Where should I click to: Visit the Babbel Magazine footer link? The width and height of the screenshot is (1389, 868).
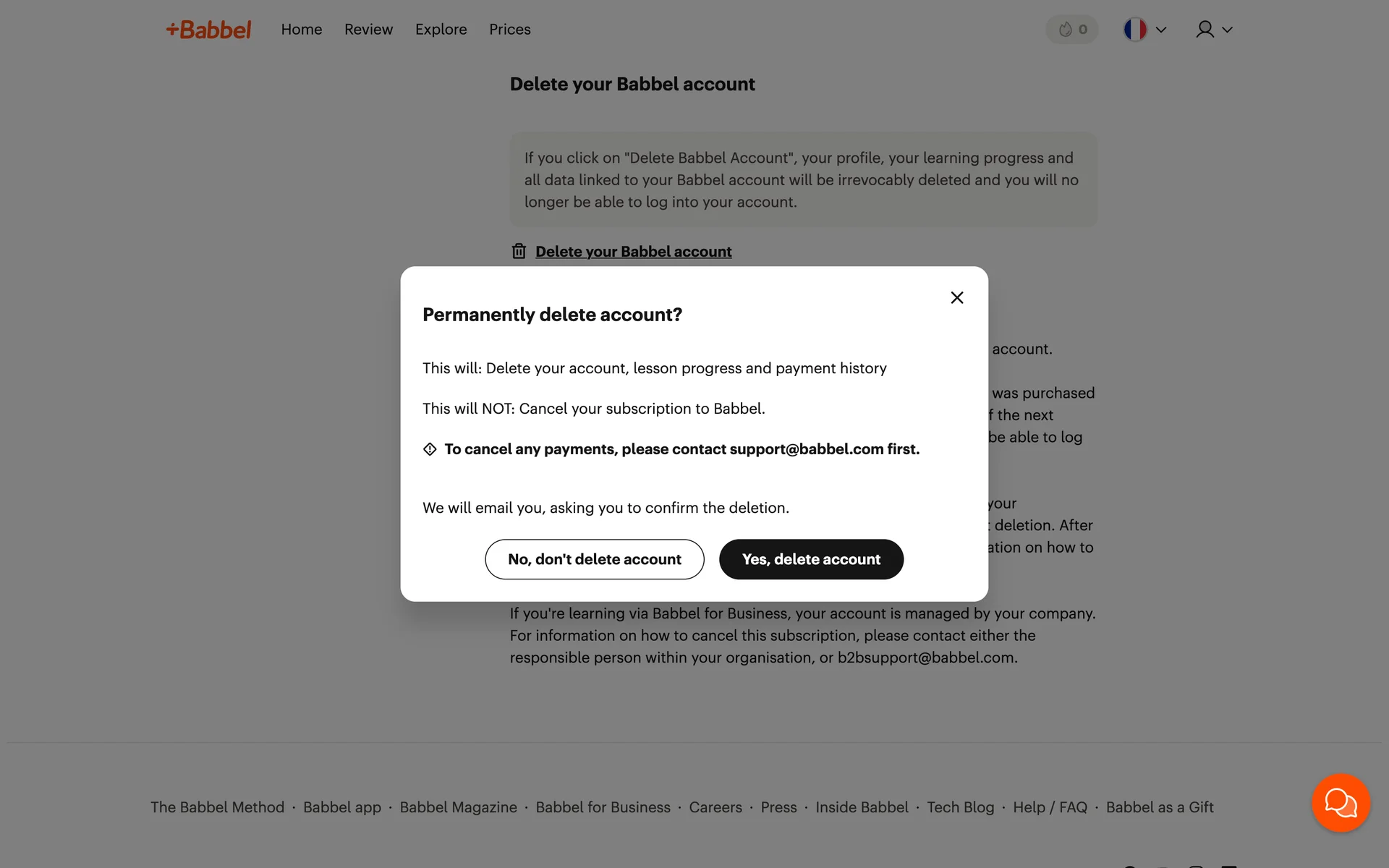(458, 807)
